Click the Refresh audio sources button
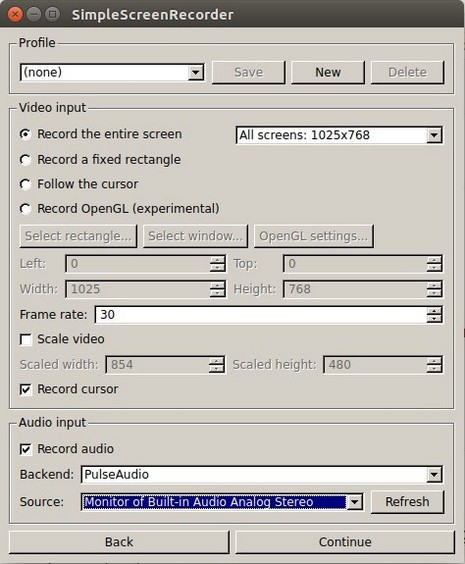465x564 pixels. (407, 502)
